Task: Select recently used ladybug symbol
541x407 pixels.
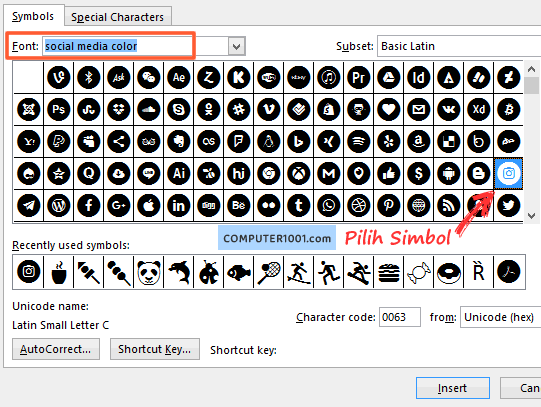Action: tap(209, 272)
